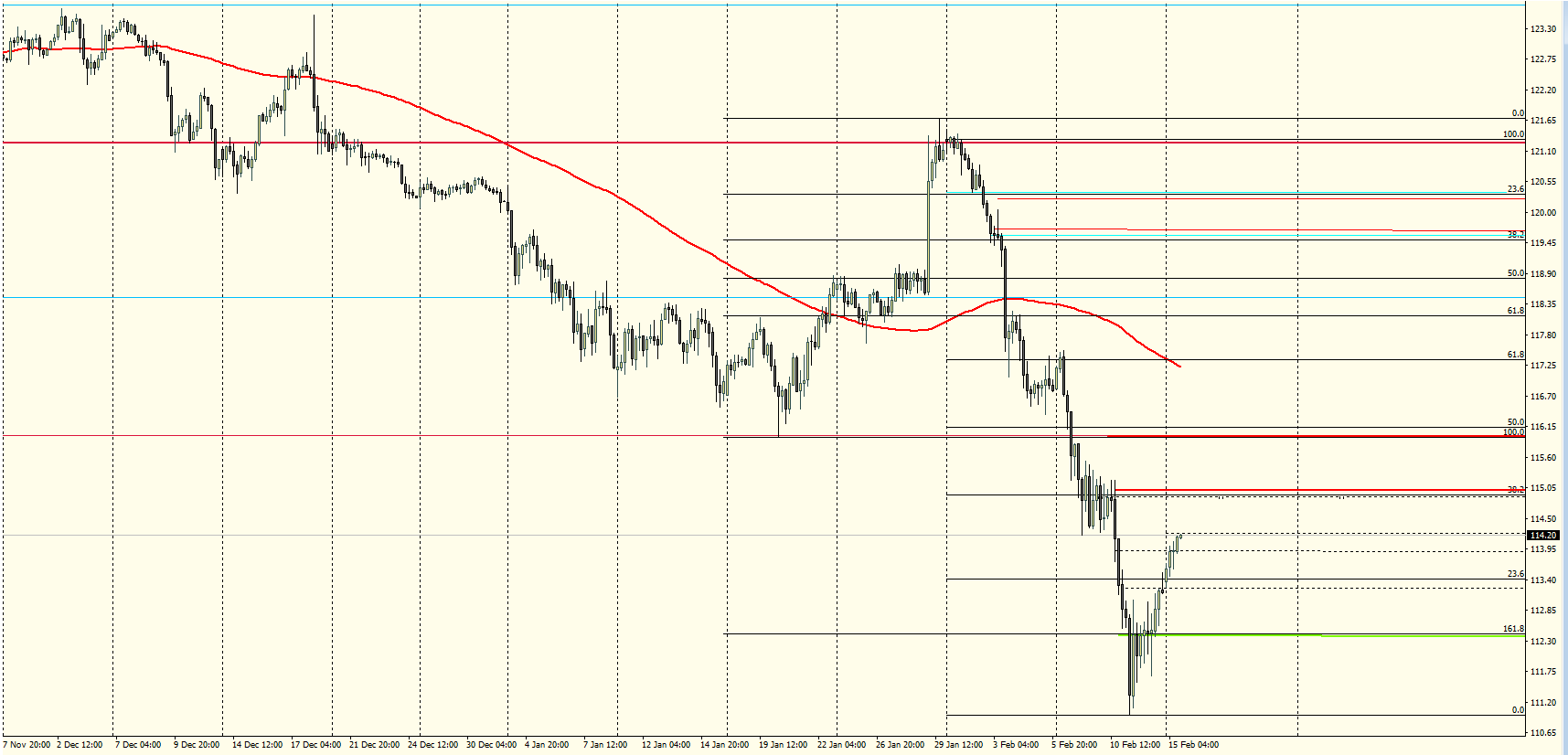Viewport: 1568px width, 755px height.
Task: Select the 116.15 price scale value
Action: (1543, 427)
